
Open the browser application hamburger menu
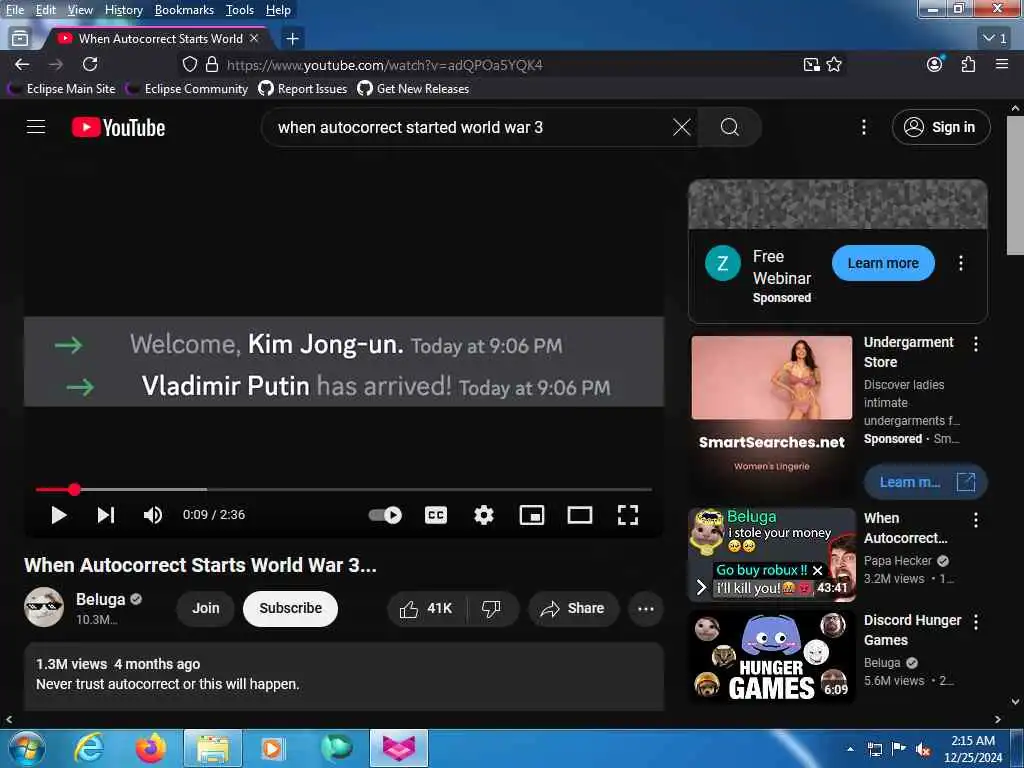coord(1002,64)
